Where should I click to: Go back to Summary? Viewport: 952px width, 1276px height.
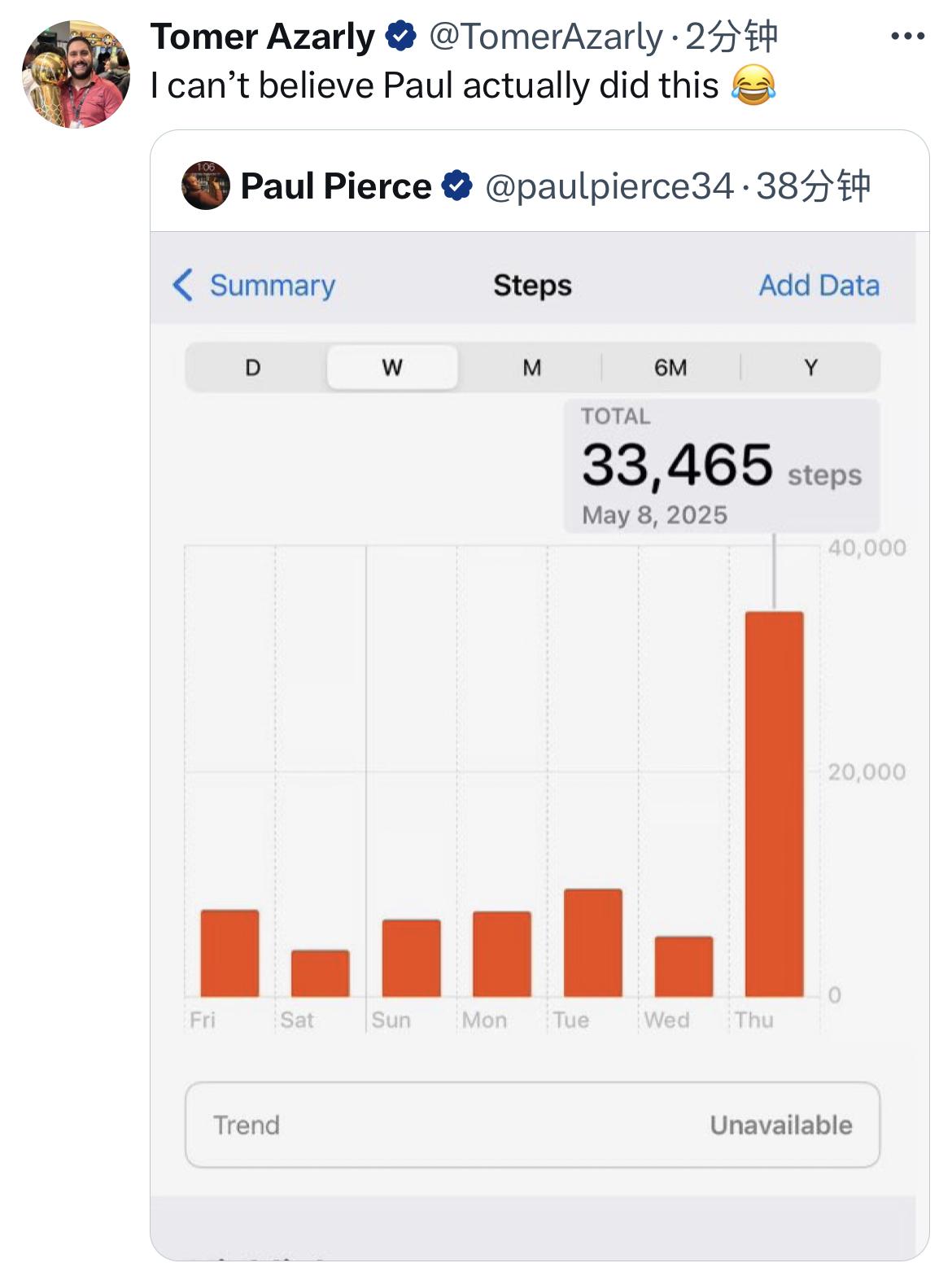coord(272,286)
